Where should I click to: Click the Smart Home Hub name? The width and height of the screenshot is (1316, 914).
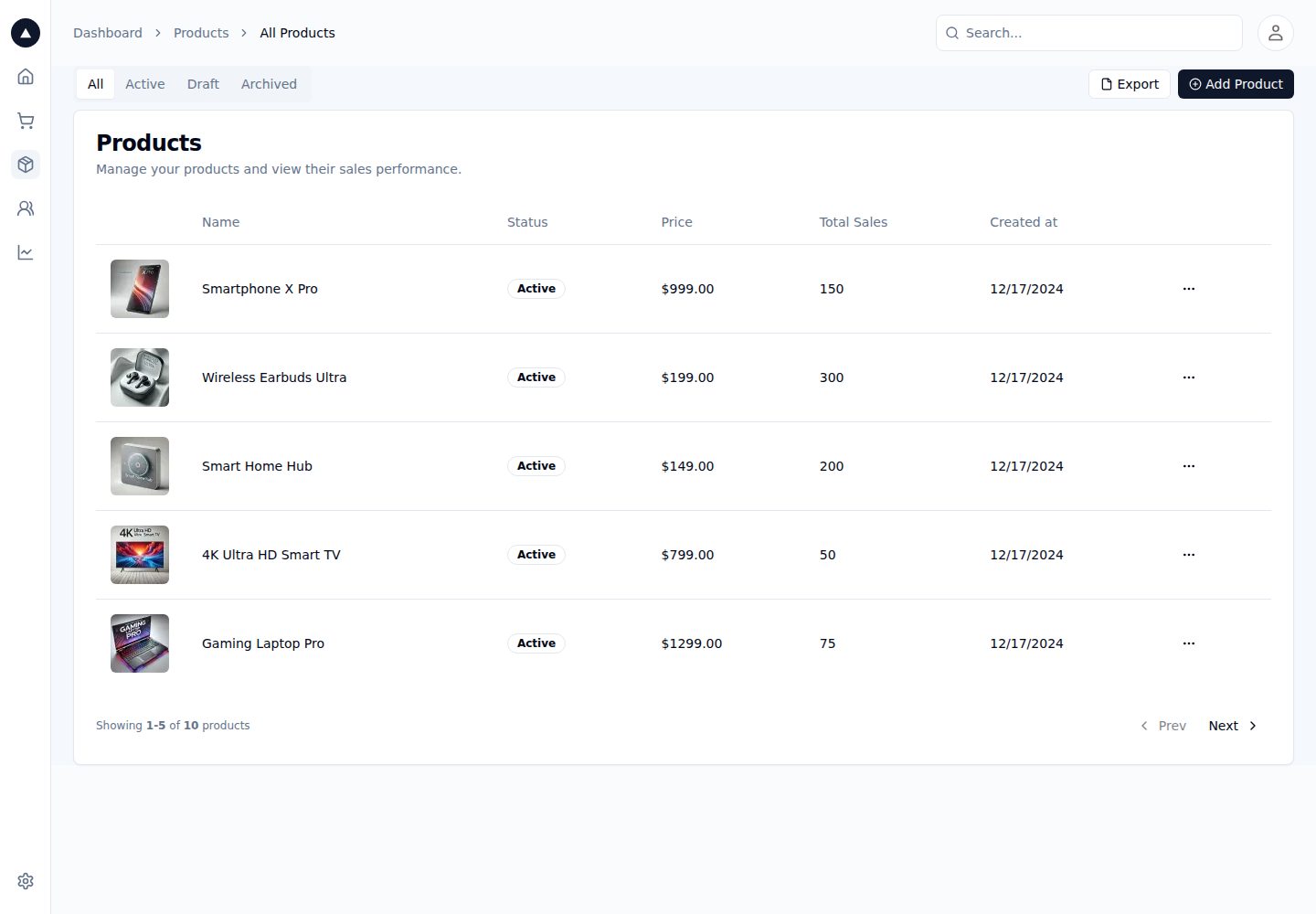coord(257,466)
